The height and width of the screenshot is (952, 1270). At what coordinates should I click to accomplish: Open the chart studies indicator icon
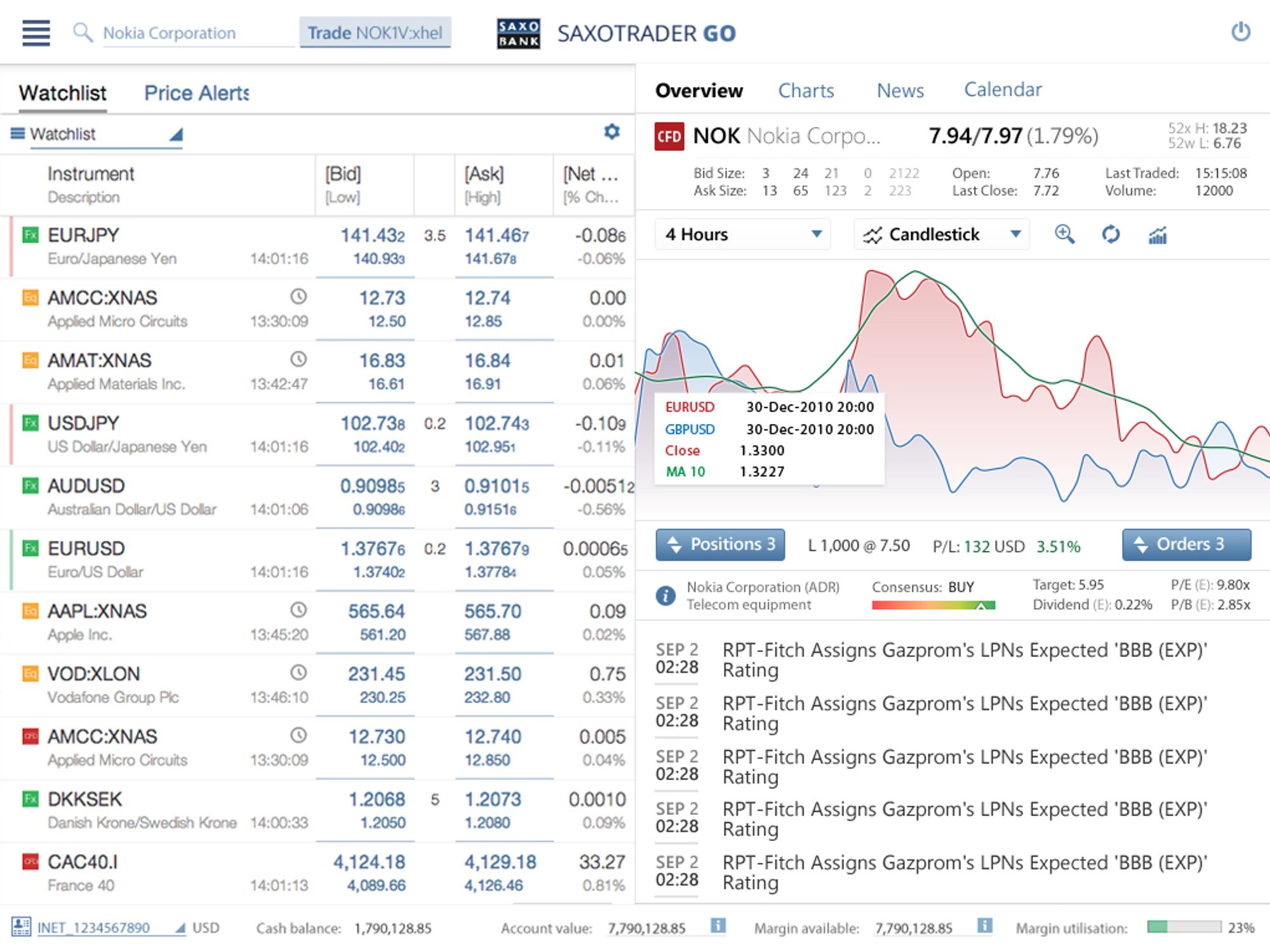point(1158,235)
